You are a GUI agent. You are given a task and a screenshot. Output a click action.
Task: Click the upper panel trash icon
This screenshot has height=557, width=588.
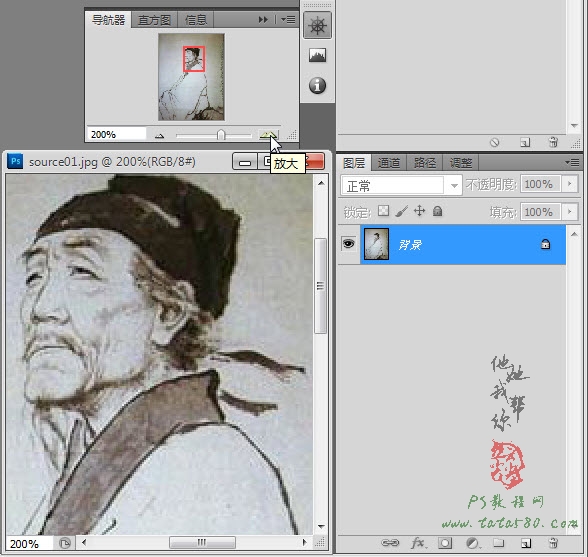pos(553,142)
